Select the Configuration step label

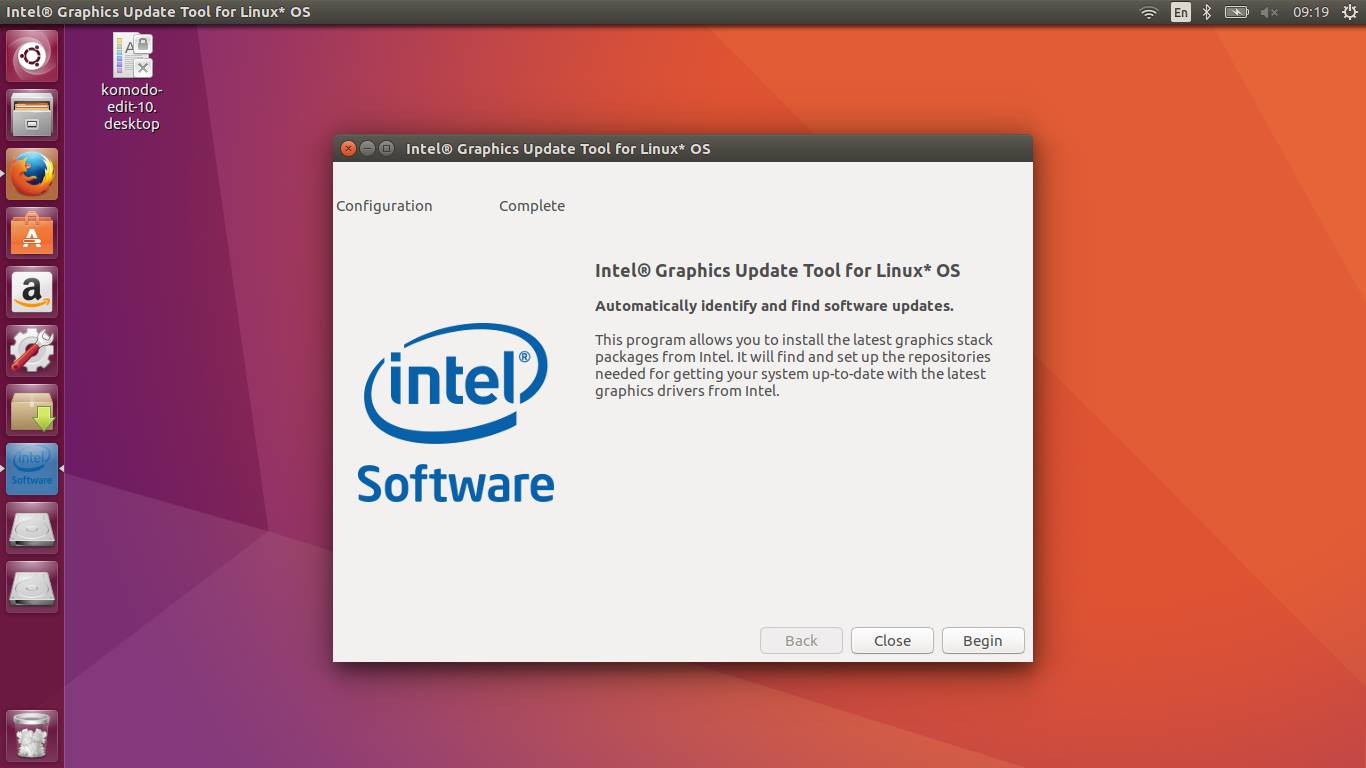point(384,206)
